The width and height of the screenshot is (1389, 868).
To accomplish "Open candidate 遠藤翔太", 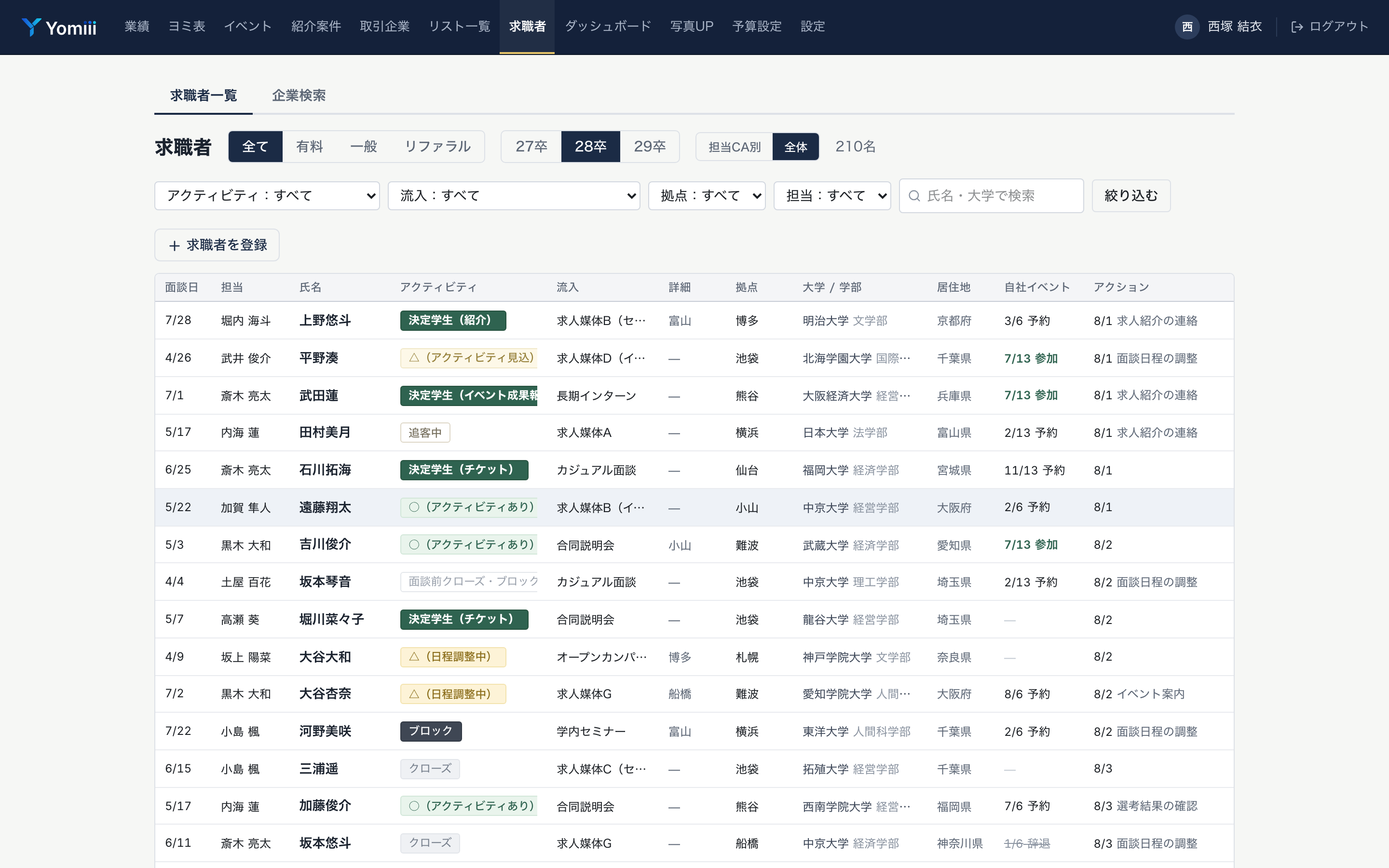I will click(x=325, y=507).
